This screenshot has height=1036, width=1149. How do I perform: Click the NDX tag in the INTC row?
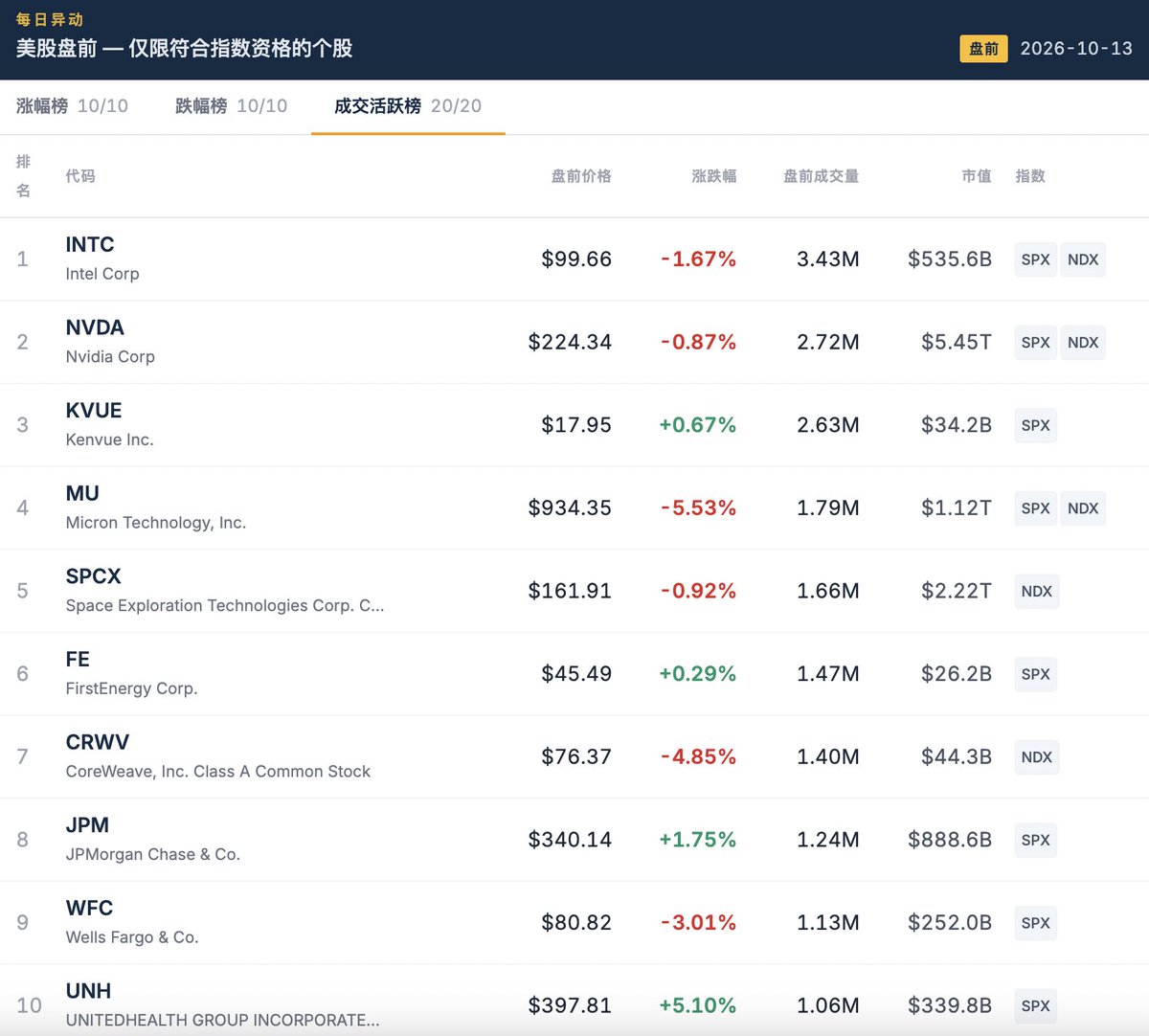[1083, 259]
